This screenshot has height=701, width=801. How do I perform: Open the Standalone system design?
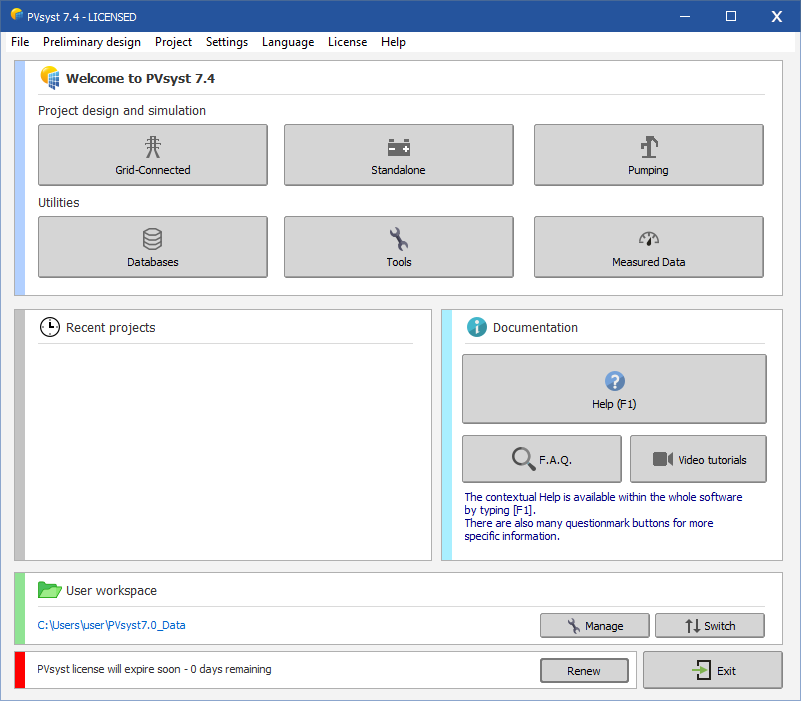coord(398,155)
